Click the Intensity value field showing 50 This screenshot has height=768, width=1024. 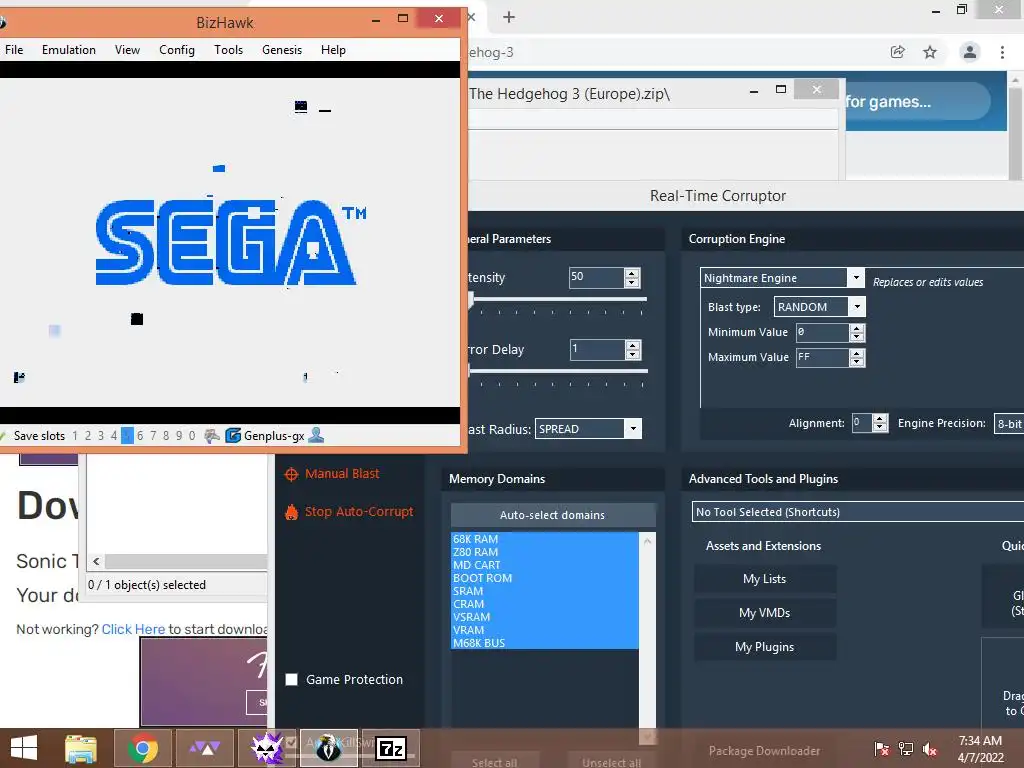pos(596,277)
